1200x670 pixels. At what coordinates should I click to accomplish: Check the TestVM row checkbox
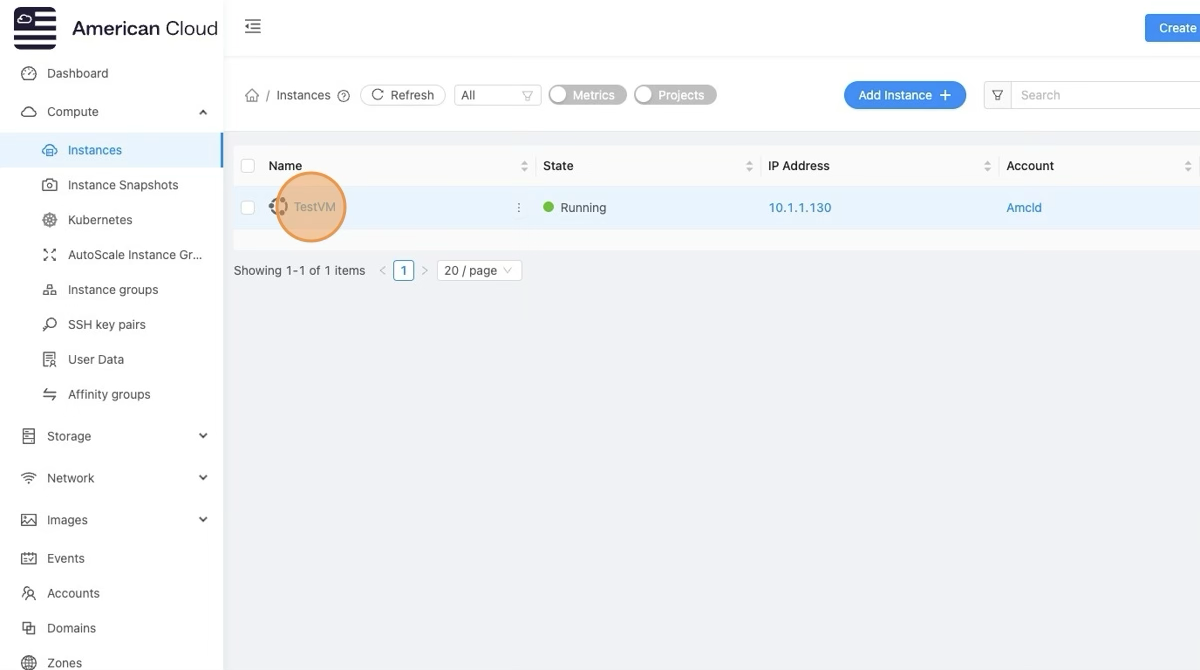248,208
